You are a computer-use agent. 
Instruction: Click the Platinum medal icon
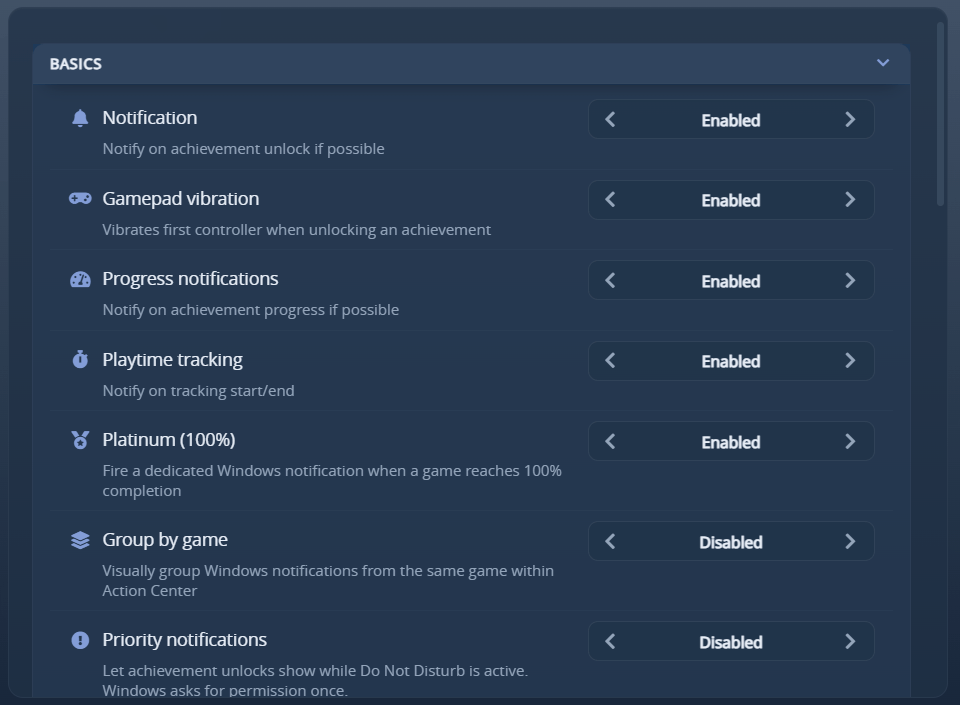pyautogui.click(x=80, y=440)
